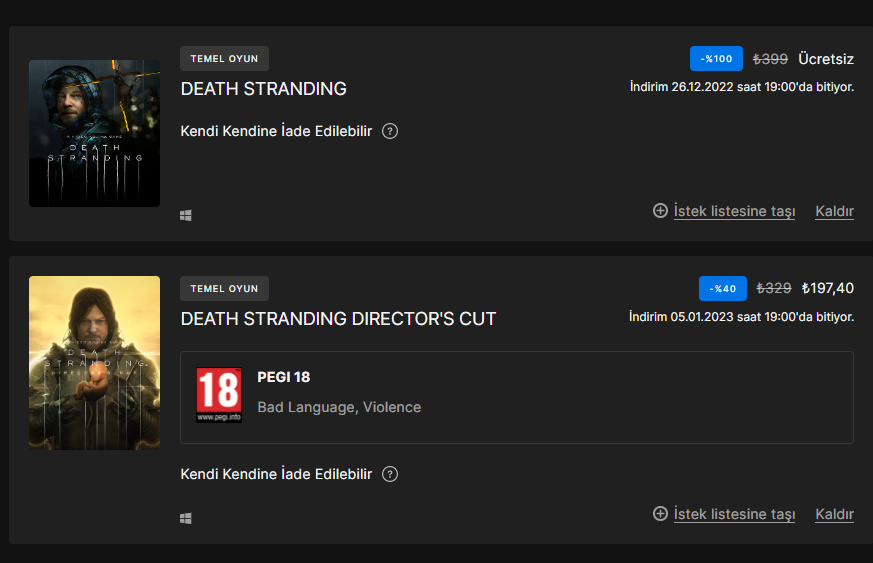This screenshot has width=873, height=563.
Task: Open the DEATH STRANDING title
Action: click(263, 89)
